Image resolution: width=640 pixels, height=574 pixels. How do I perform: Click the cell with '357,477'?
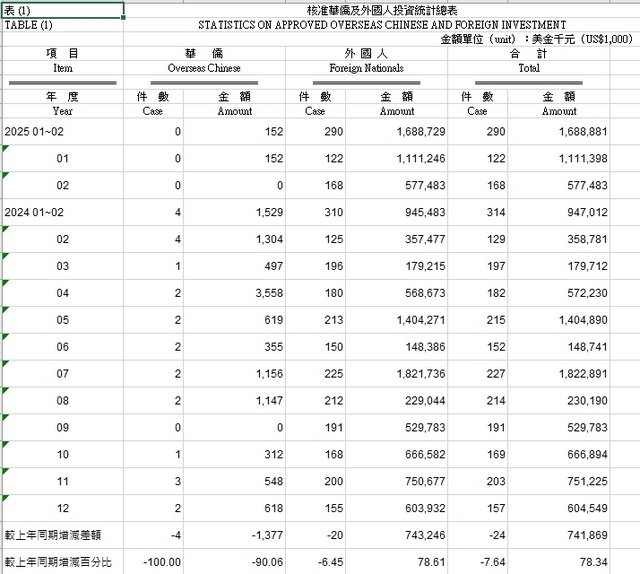pos(397,239)
